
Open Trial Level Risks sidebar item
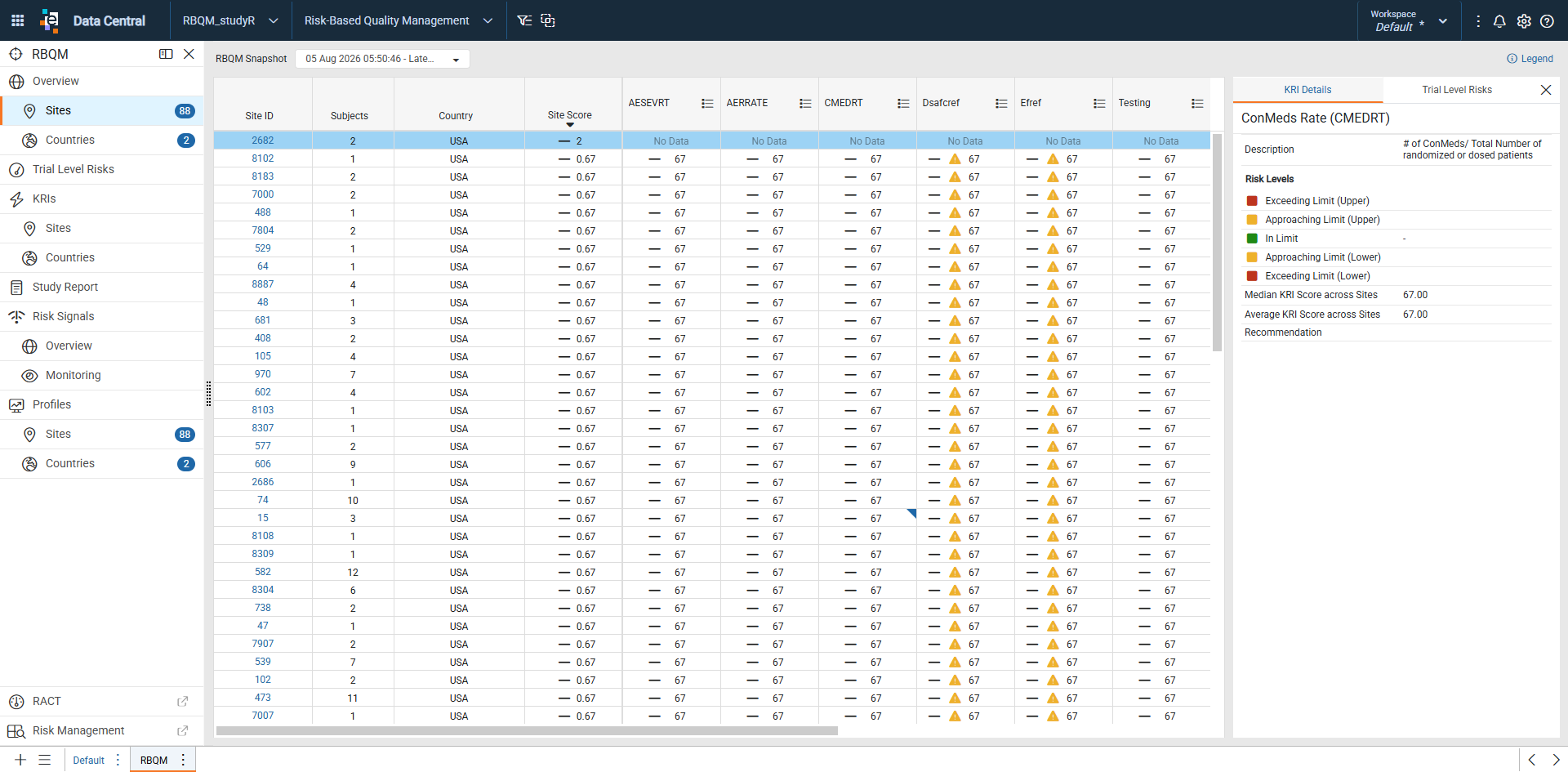[x=101, y=170]
